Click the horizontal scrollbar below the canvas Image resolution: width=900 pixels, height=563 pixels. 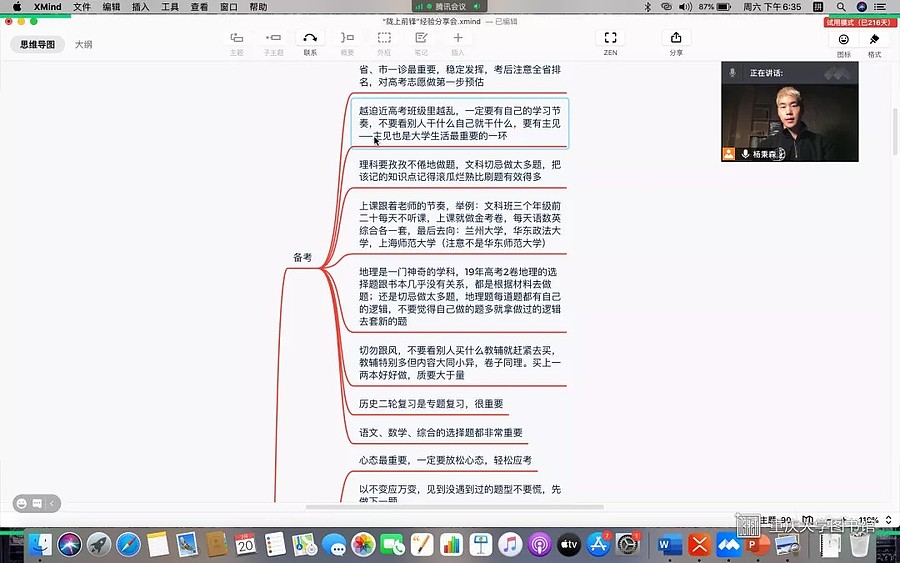[454, 507]
